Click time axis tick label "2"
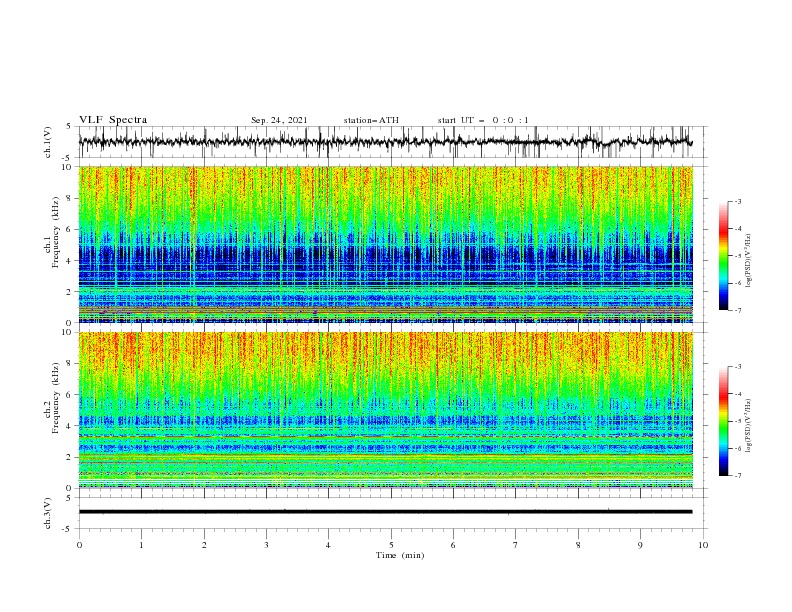The image size is (792, 612). coord(204,545)
